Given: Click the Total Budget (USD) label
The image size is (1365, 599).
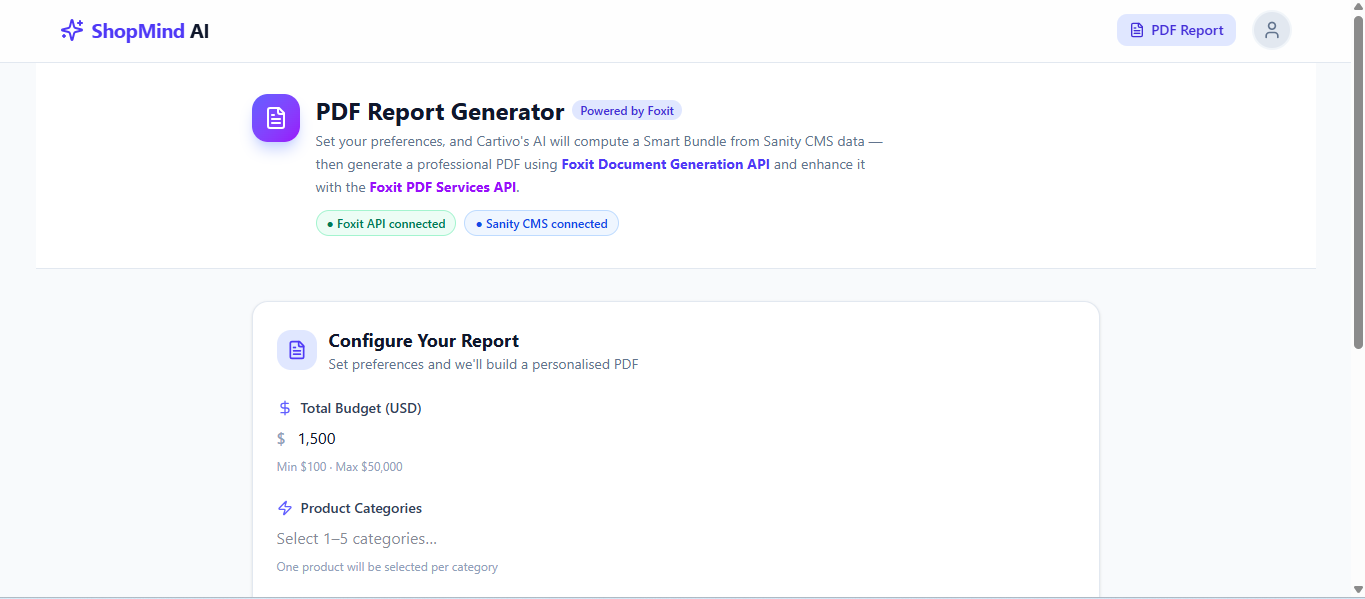Looking at the screenshot, I should [361, 408].
